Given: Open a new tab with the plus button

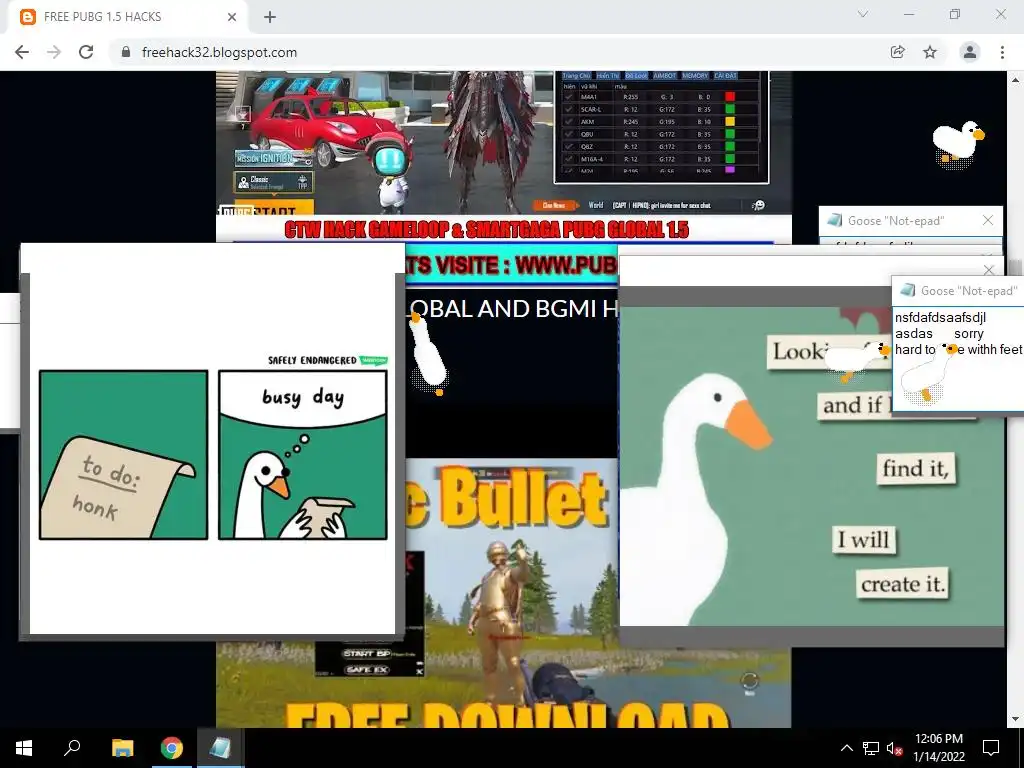Looking at the screenshot, I should 270,17.
